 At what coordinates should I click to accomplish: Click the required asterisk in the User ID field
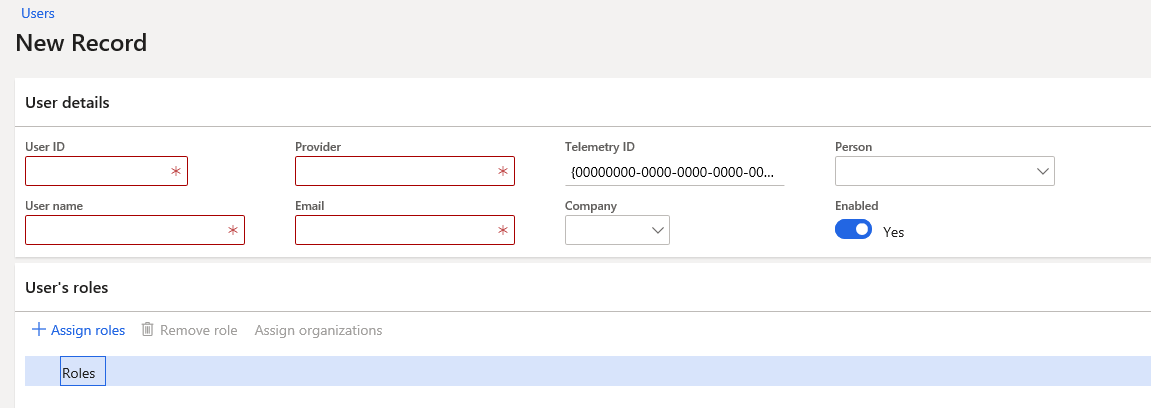(176, 172)
